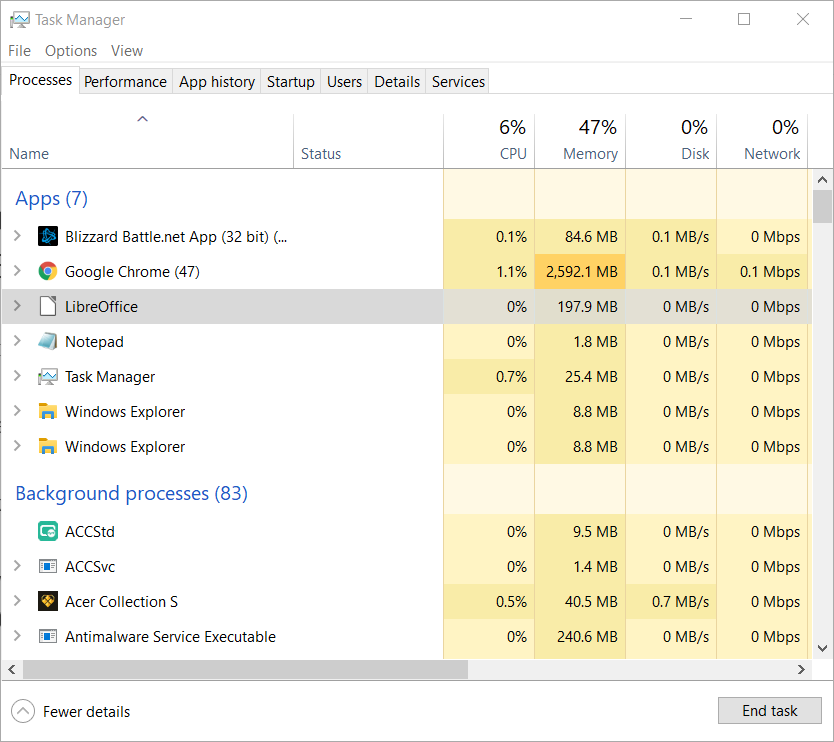
Task: Sort processes by CPU usage column
Action: click(489, 141)
